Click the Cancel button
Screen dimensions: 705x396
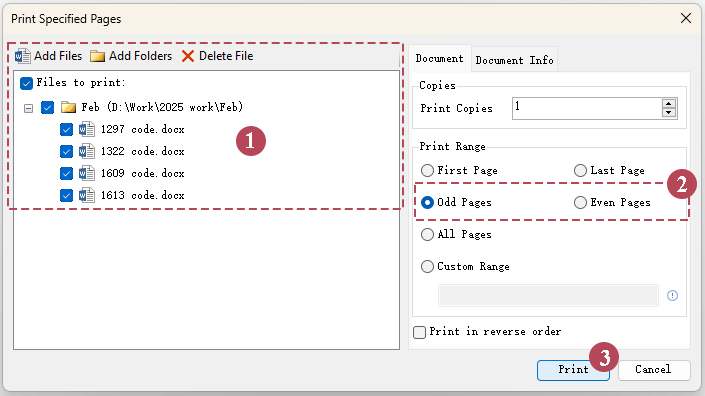tap(654, 370)
